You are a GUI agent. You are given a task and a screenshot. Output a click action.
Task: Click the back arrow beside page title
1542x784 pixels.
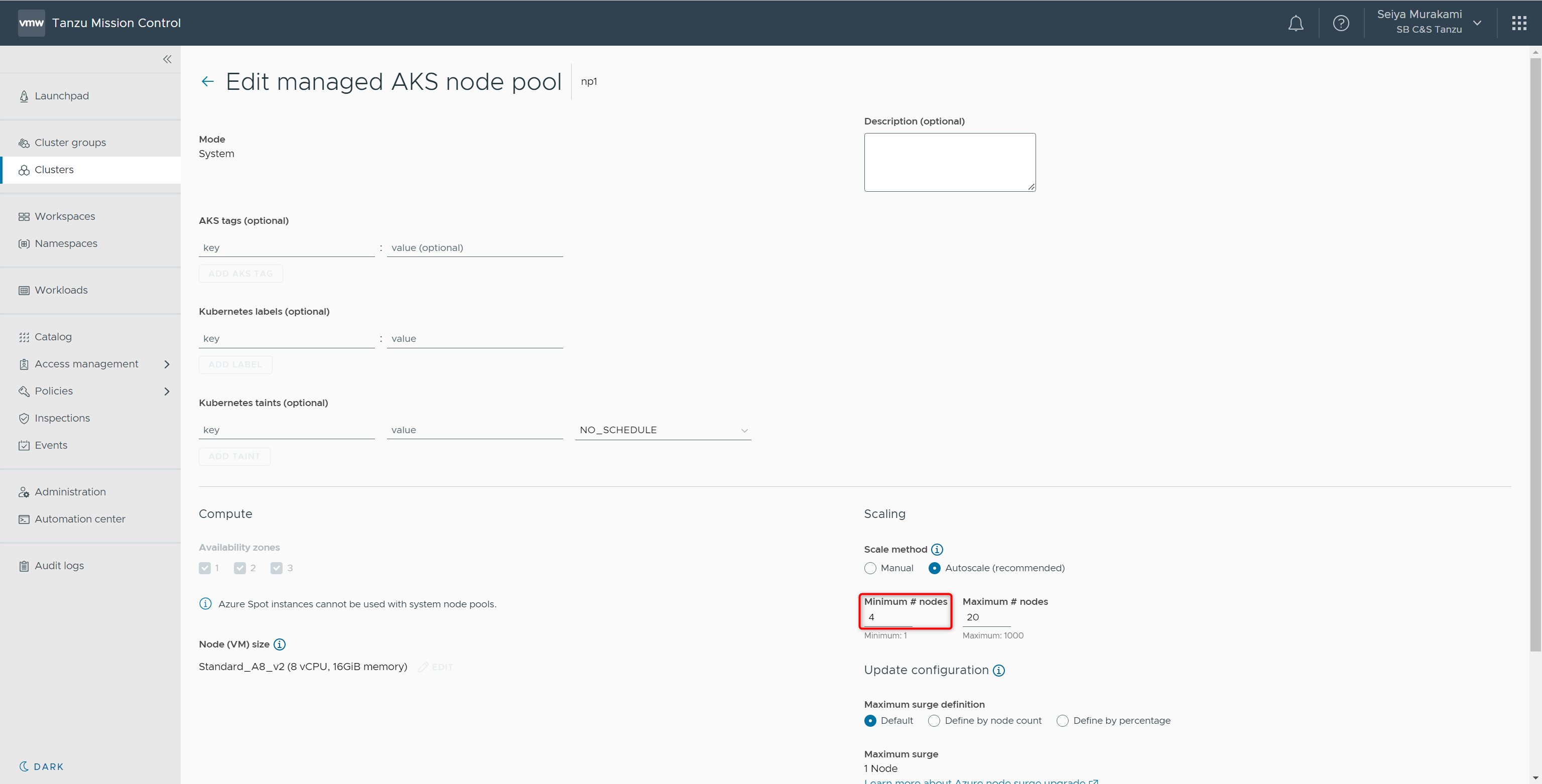207,81
